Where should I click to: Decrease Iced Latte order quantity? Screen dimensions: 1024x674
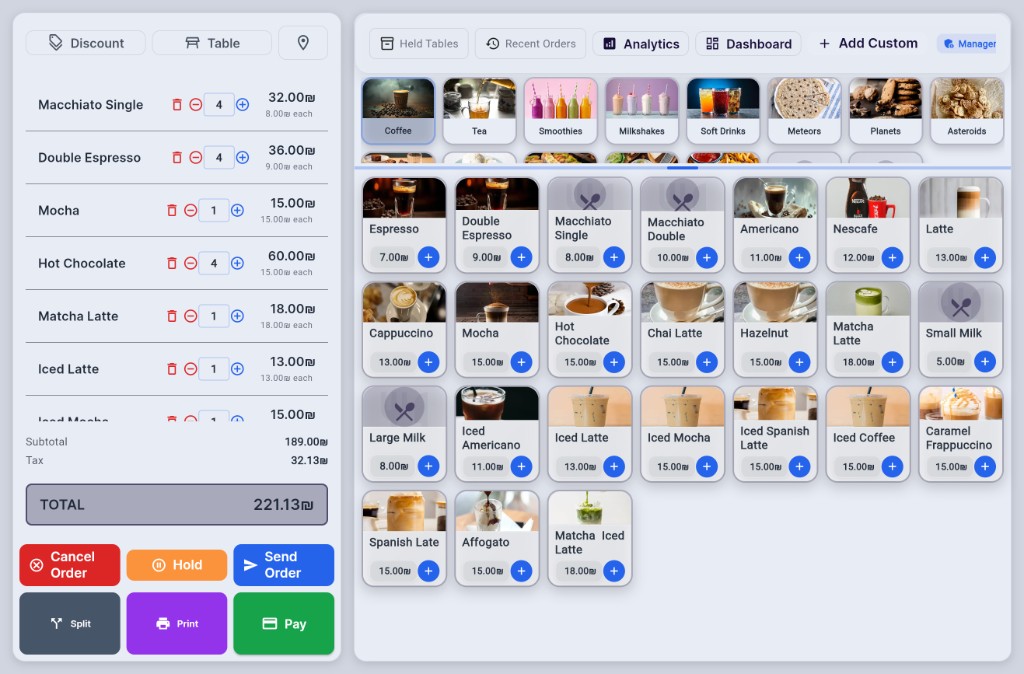190,369
